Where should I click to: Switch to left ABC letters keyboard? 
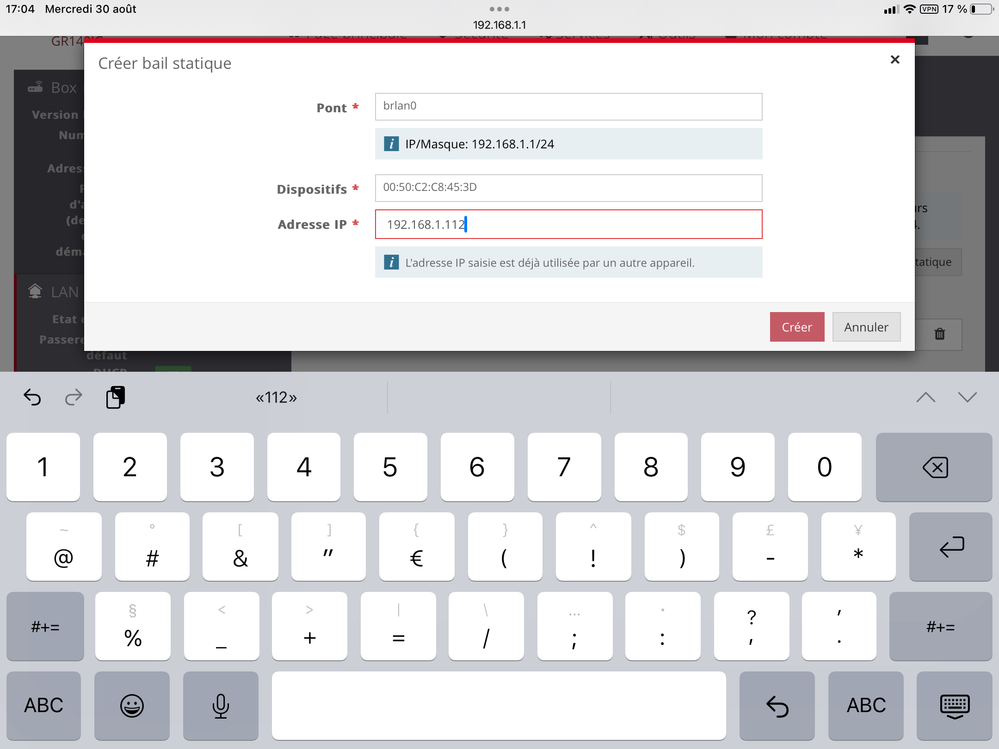click(x=44, y=705)
